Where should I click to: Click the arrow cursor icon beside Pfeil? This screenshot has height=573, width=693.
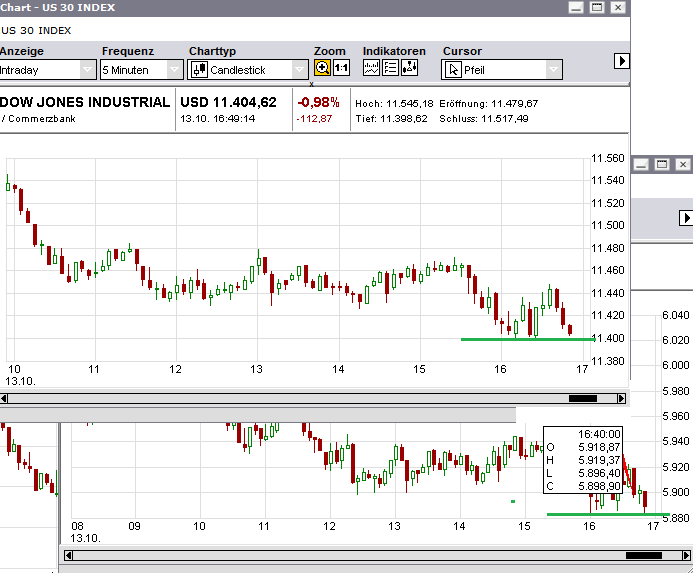coord(453,70)
